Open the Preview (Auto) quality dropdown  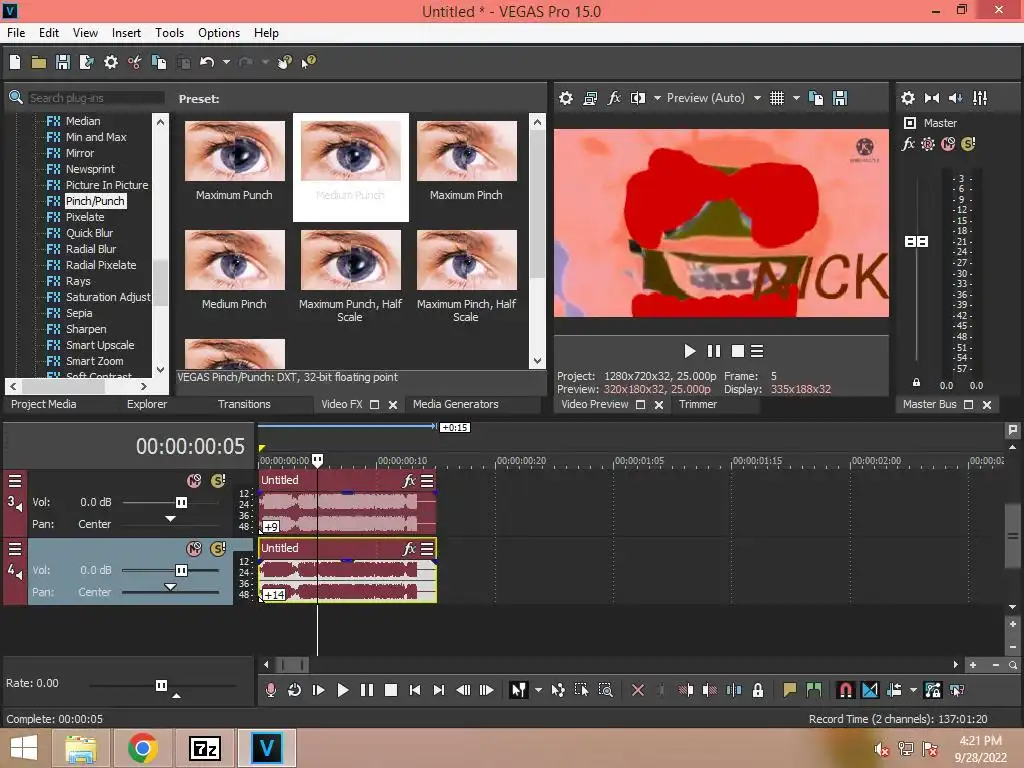713,98
